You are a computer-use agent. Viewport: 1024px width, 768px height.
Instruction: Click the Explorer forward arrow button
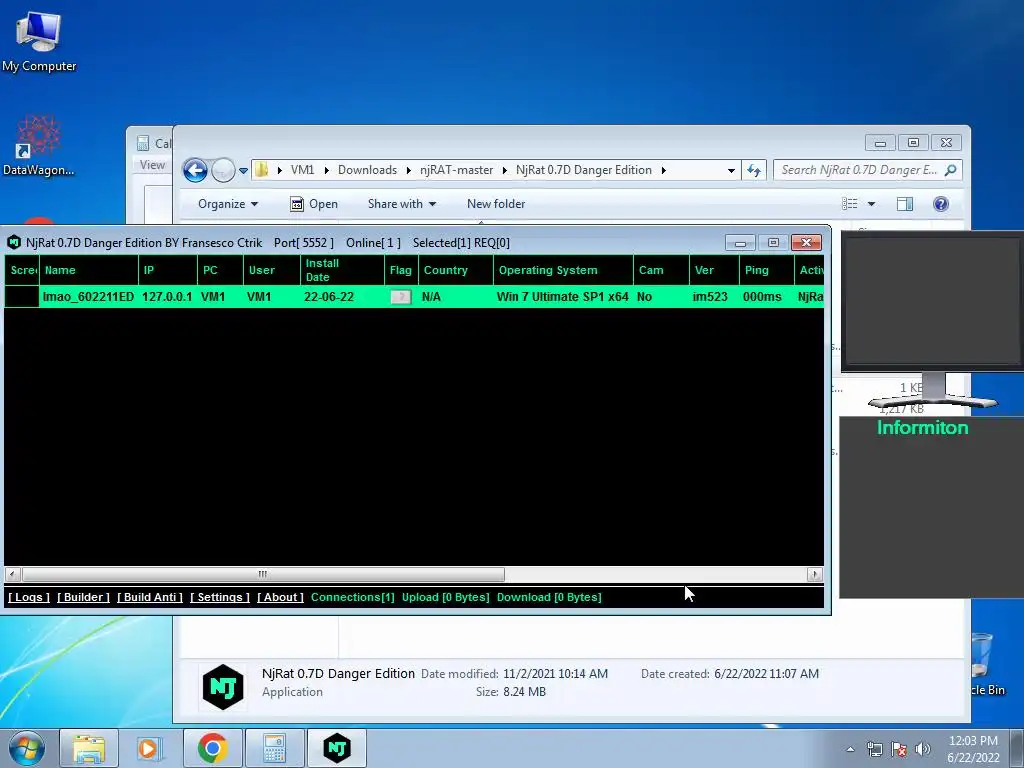(x=223, y=170)
